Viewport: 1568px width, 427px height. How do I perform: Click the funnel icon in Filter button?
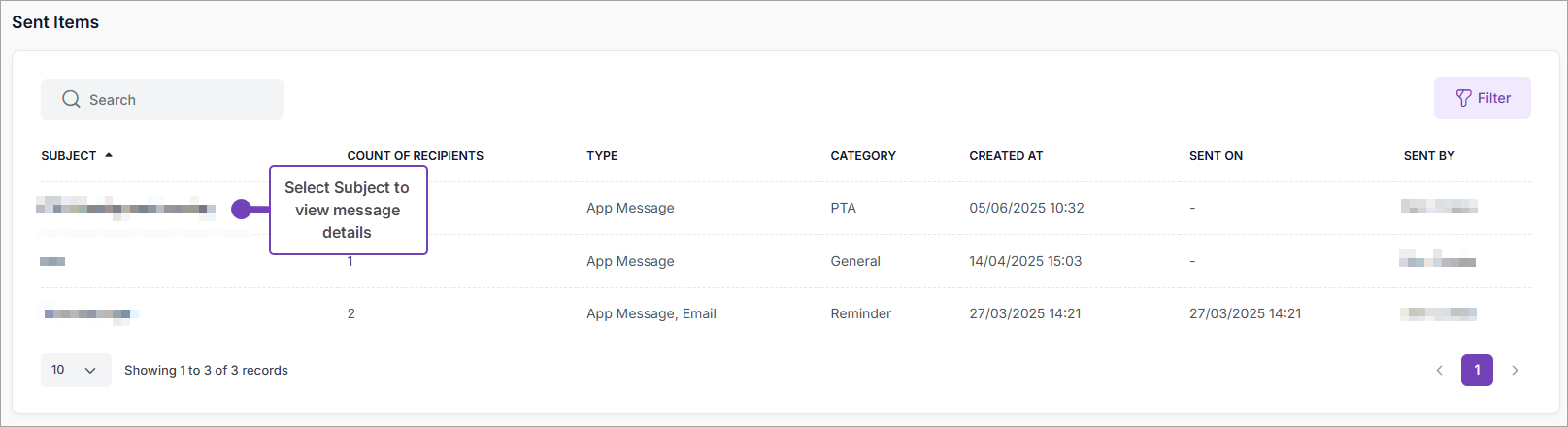(1463, 98)
